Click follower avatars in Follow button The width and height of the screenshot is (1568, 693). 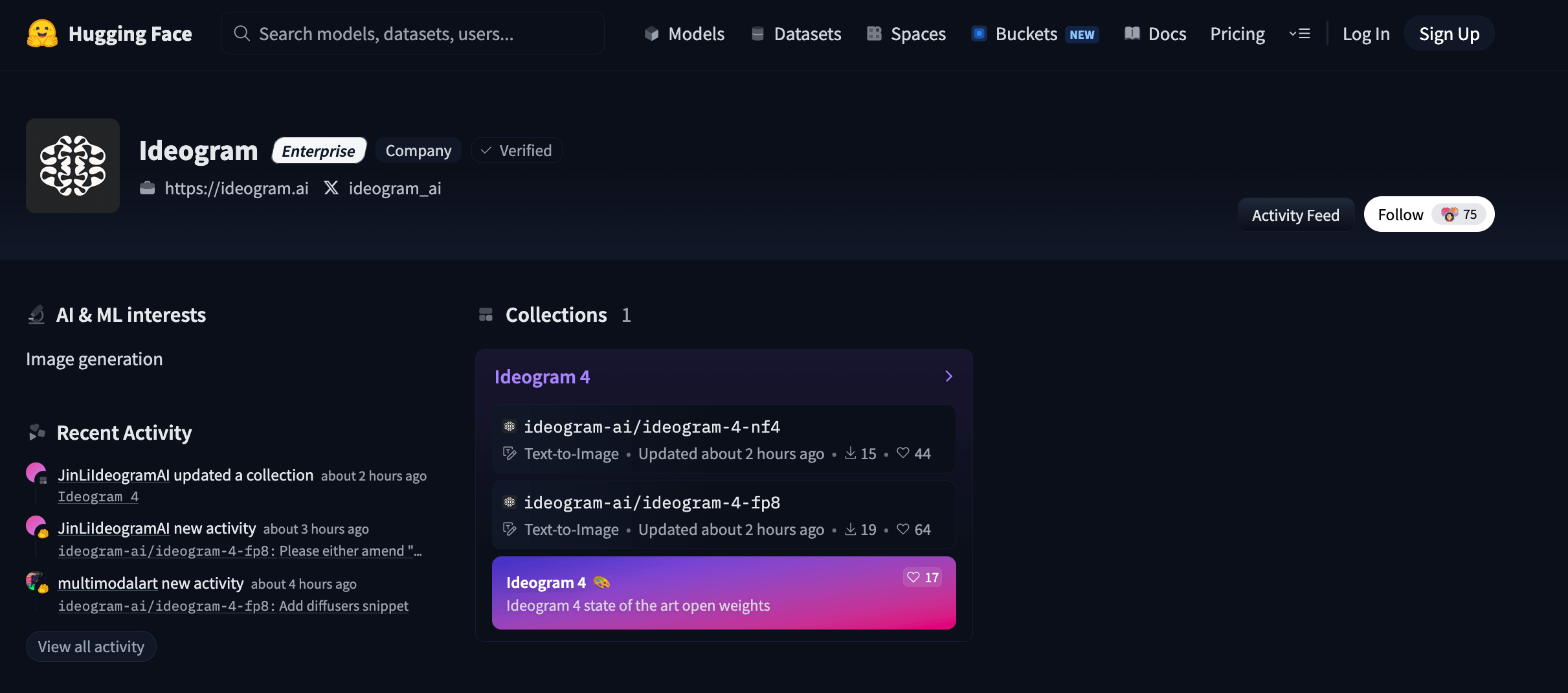(1450, 214)
